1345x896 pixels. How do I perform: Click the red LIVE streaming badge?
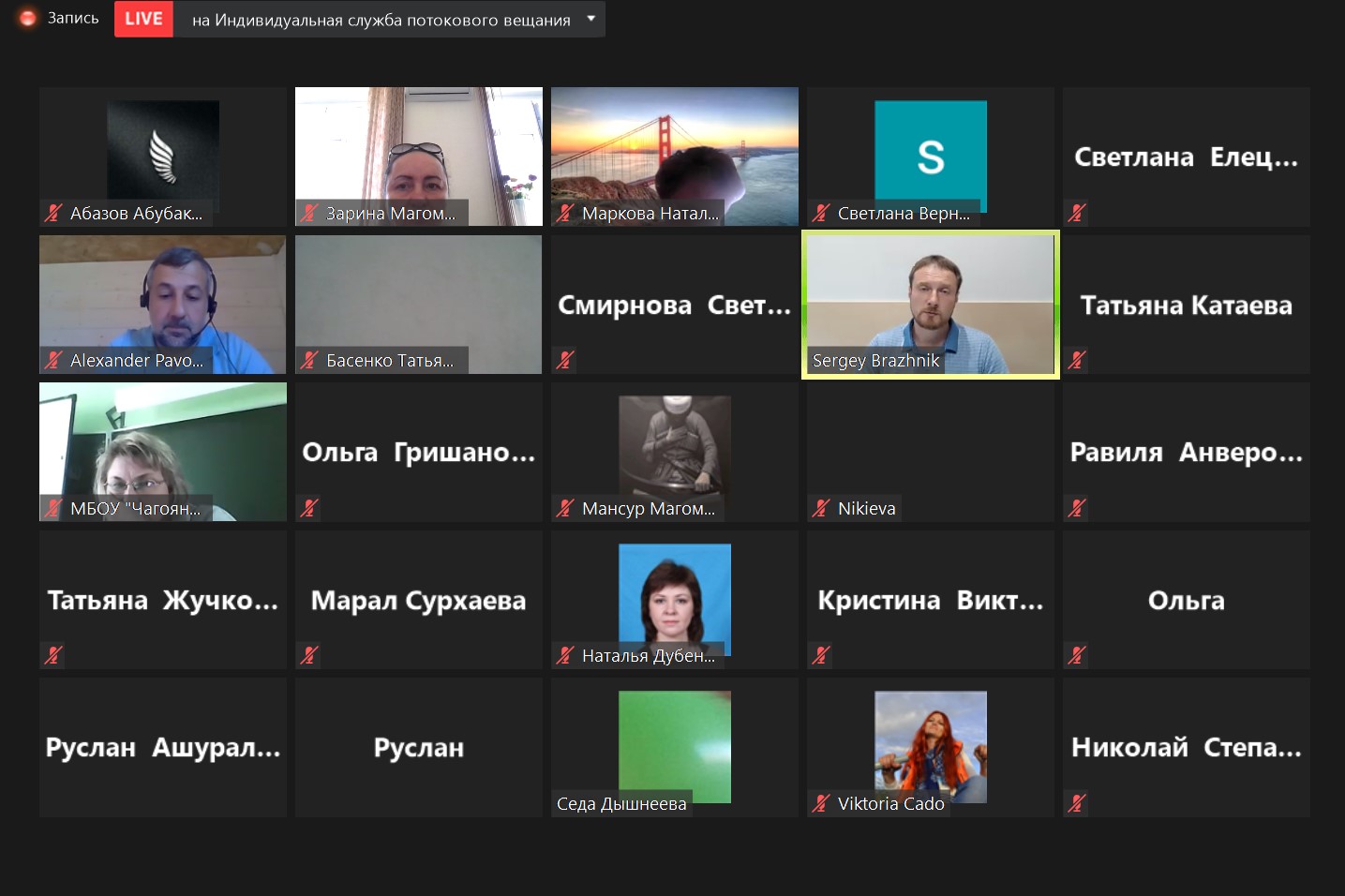tap(143, 19)
